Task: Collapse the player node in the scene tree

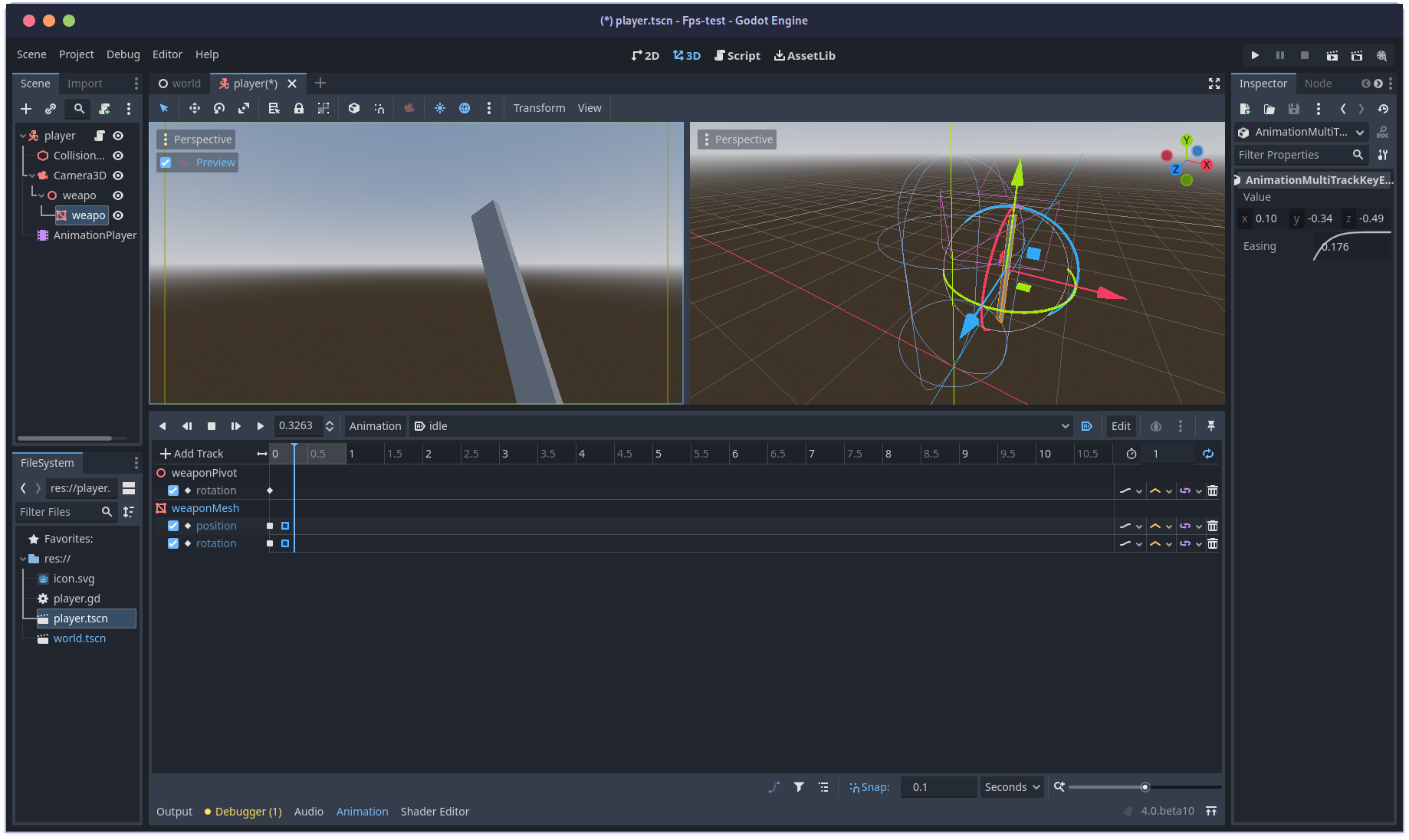Action: [x=23, y=135]
